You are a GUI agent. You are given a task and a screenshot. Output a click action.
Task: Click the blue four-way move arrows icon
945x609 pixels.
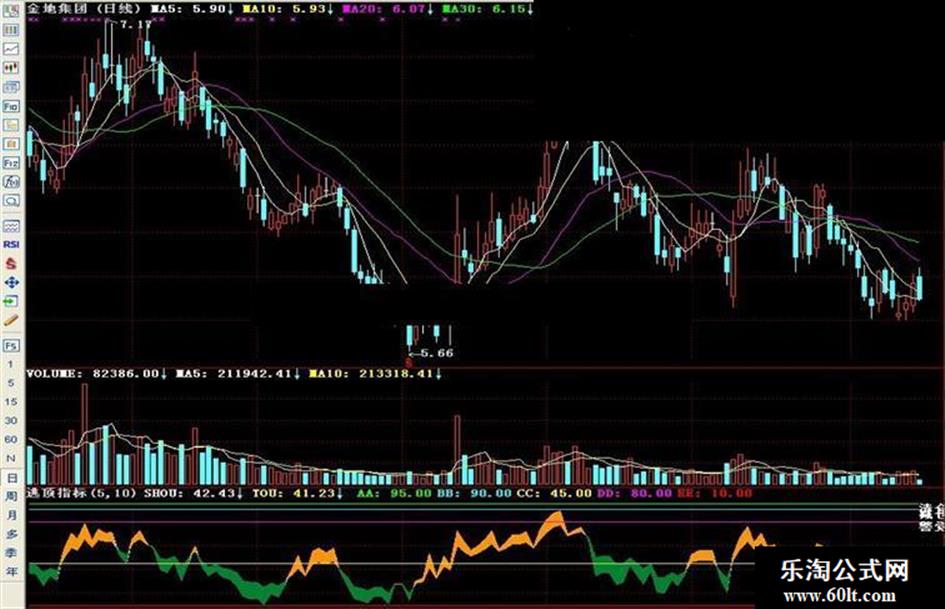coord(11,282)
